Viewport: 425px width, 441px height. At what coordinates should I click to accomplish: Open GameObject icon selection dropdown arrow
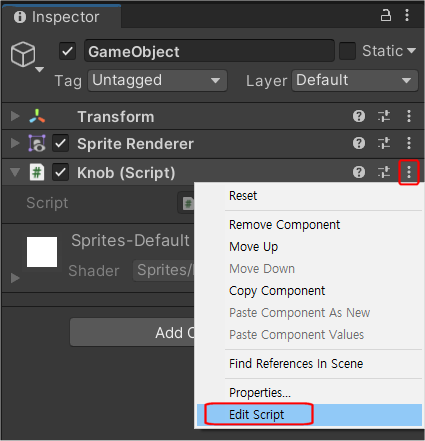(x=40, y=70)
